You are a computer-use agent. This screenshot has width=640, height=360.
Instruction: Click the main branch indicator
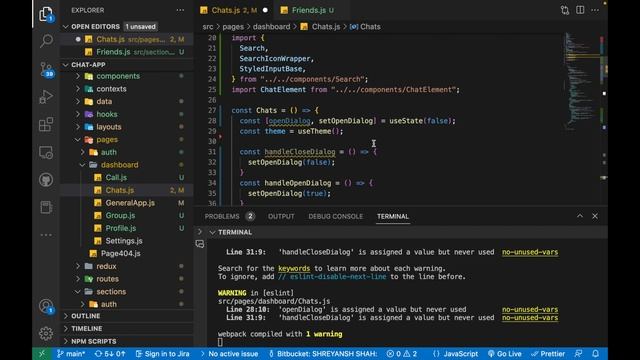[x=71, y=354]
